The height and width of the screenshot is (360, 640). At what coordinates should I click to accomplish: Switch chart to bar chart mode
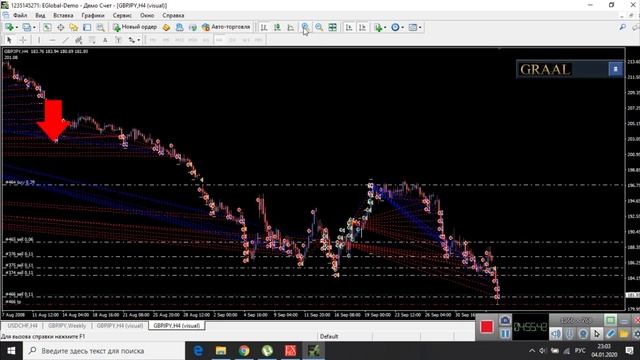coord(264,27)
